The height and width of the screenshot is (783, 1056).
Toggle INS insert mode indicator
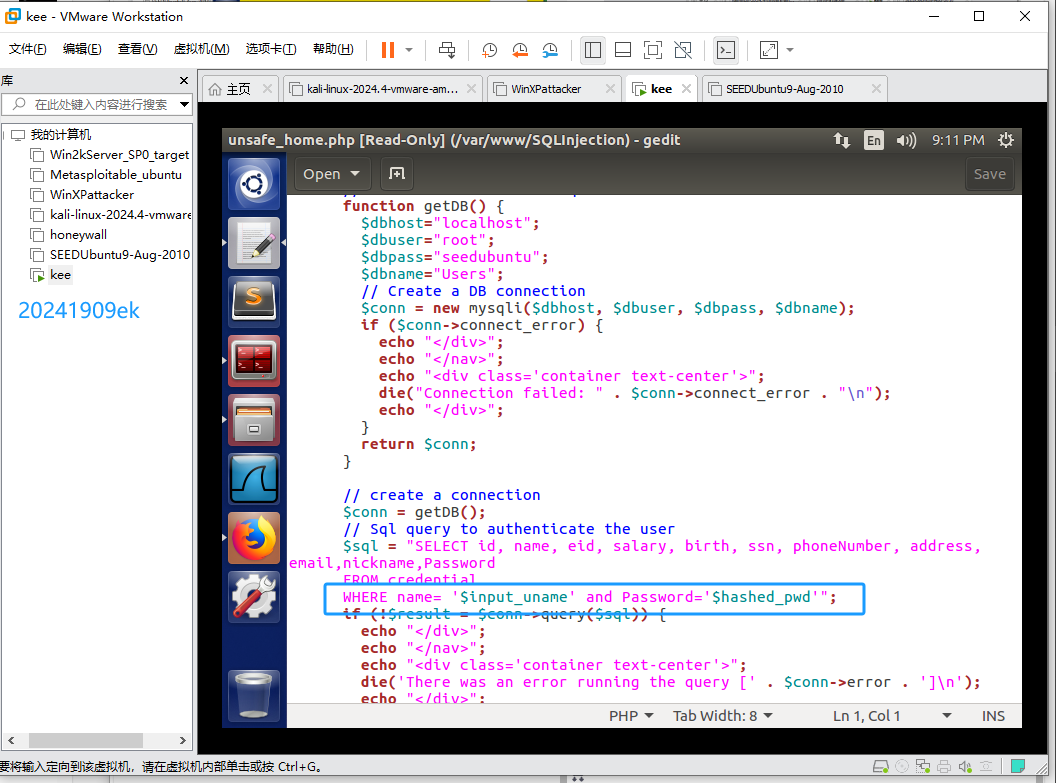993,716
